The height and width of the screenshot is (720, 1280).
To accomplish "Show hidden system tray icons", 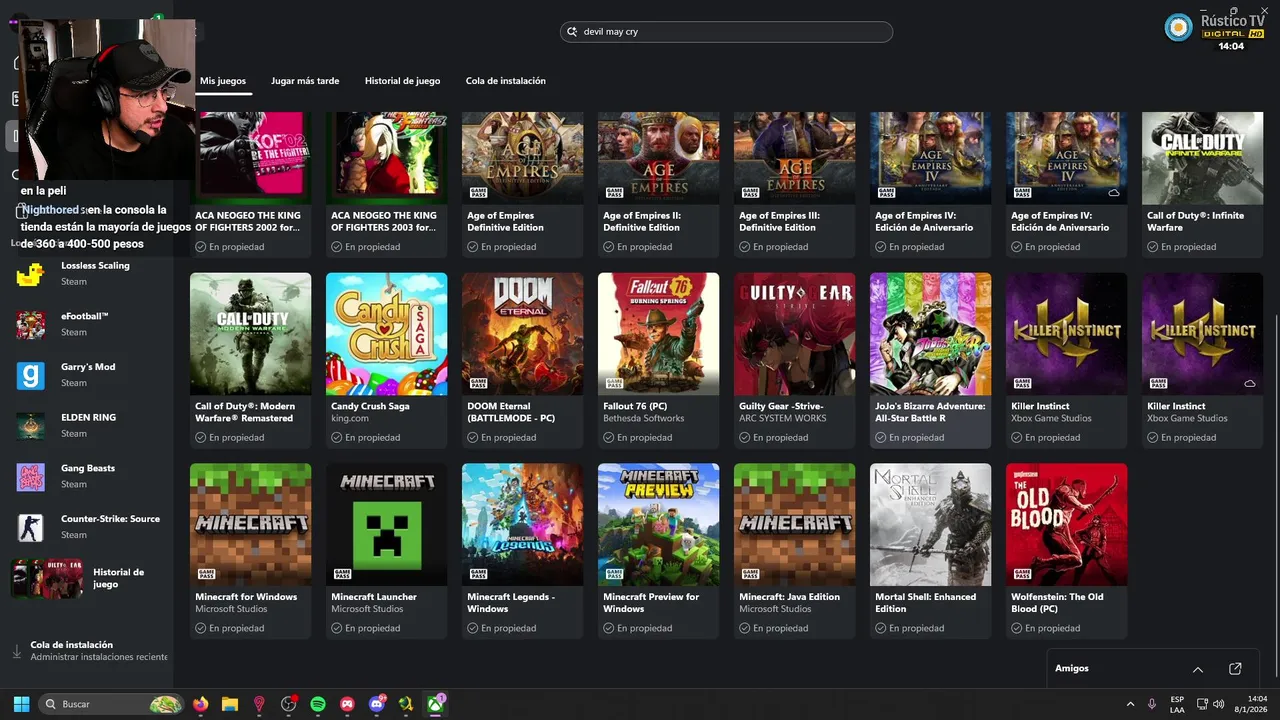I will click(x=1131, y=704).
